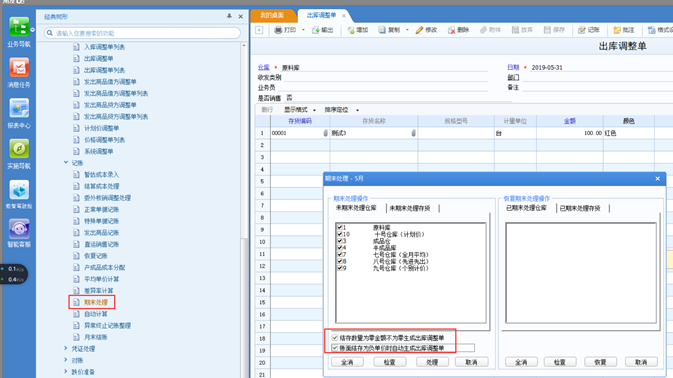Click lookup icon in 存货名称 cell 测试3
This screenshot has width=673, height=378.
pos(413,133)
